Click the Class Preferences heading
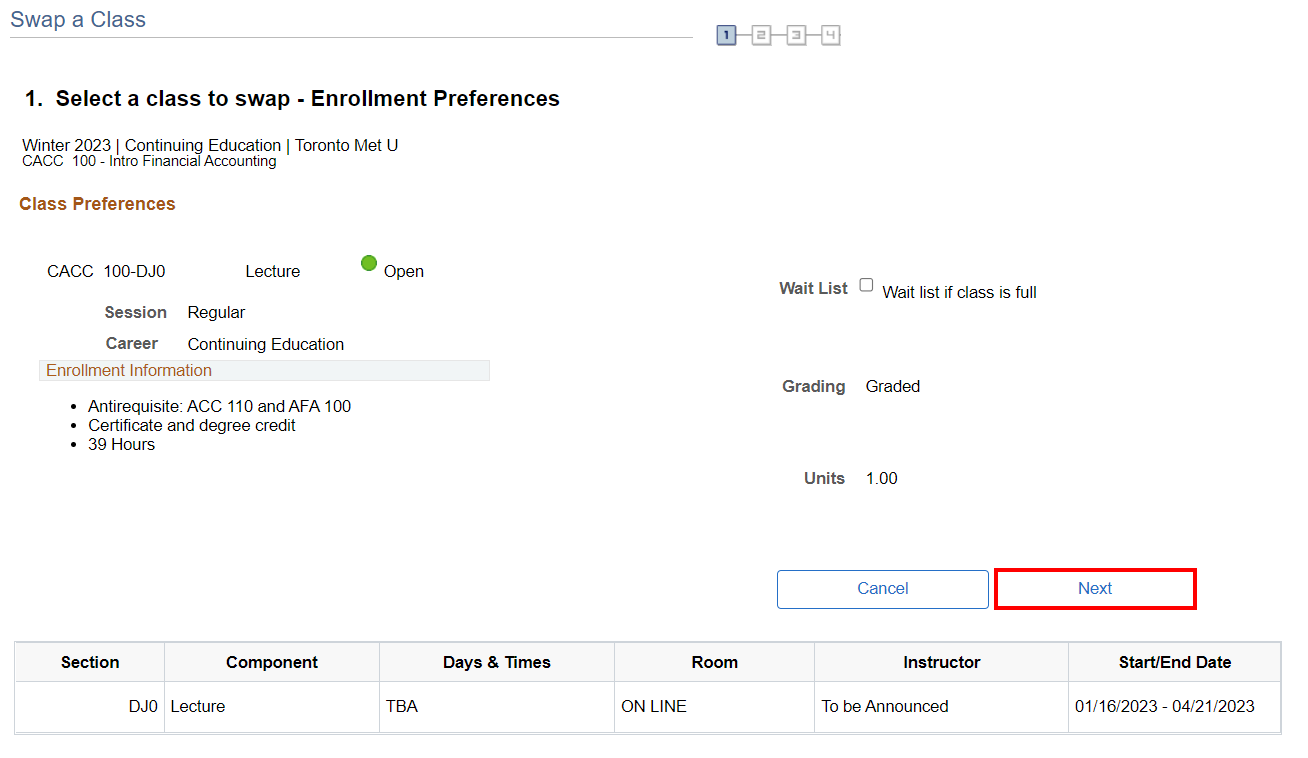 point(97,204)
